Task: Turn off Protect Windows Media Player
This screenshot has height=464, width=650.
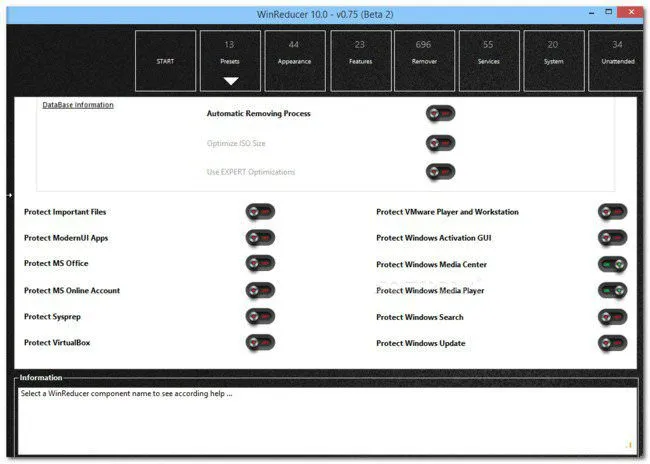Action: click(612, 291)
